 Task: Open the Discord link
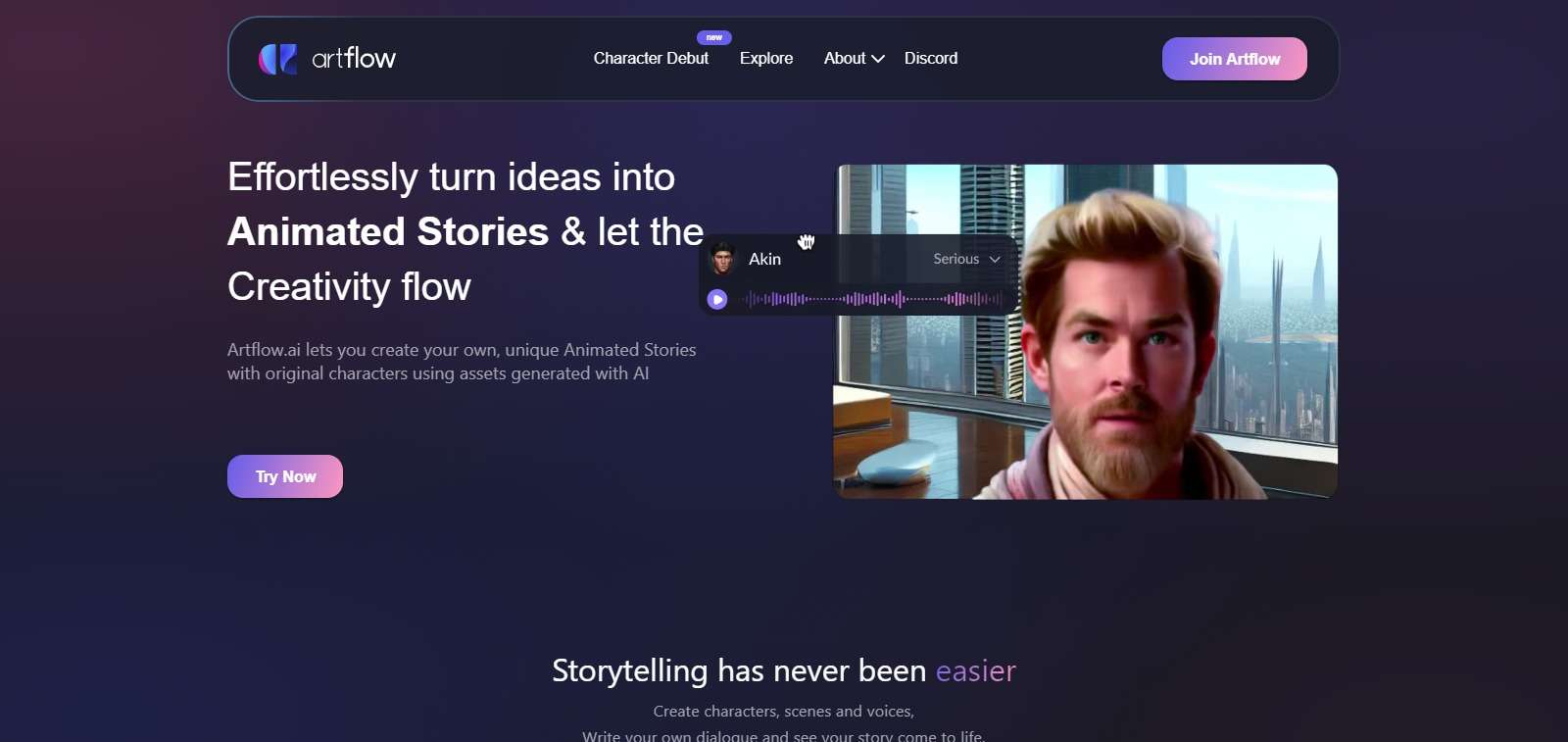tap(931, 59)
